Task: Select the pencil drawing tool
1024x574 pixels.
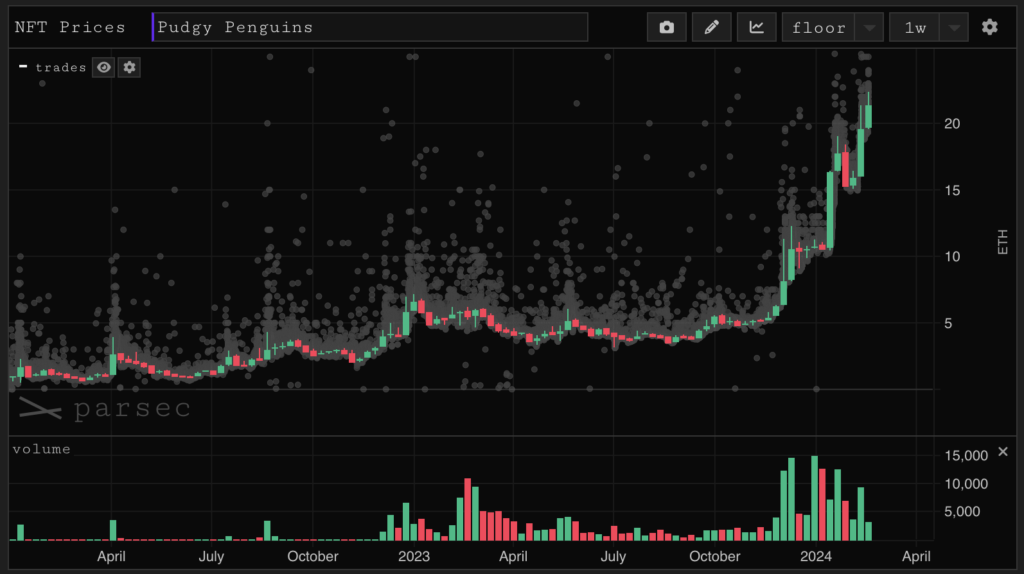Action: coord(711,27)
